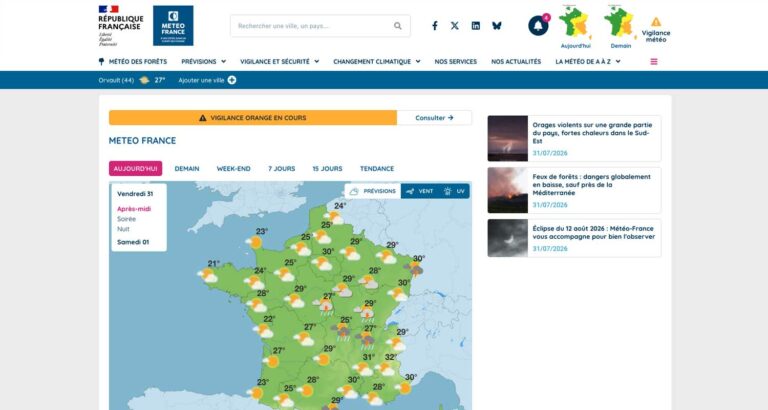The height and width of the screenshot is (410, 768).
Task: Click the Vigilance météo warning icon
Action: (x=656, y=22)
